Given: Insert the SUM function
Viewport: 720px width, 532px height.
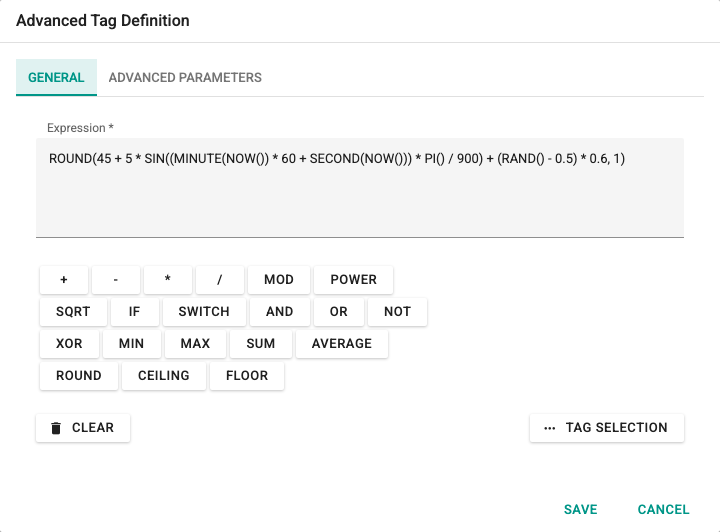Looking at the screenshot, I should [x=261, y=344].
